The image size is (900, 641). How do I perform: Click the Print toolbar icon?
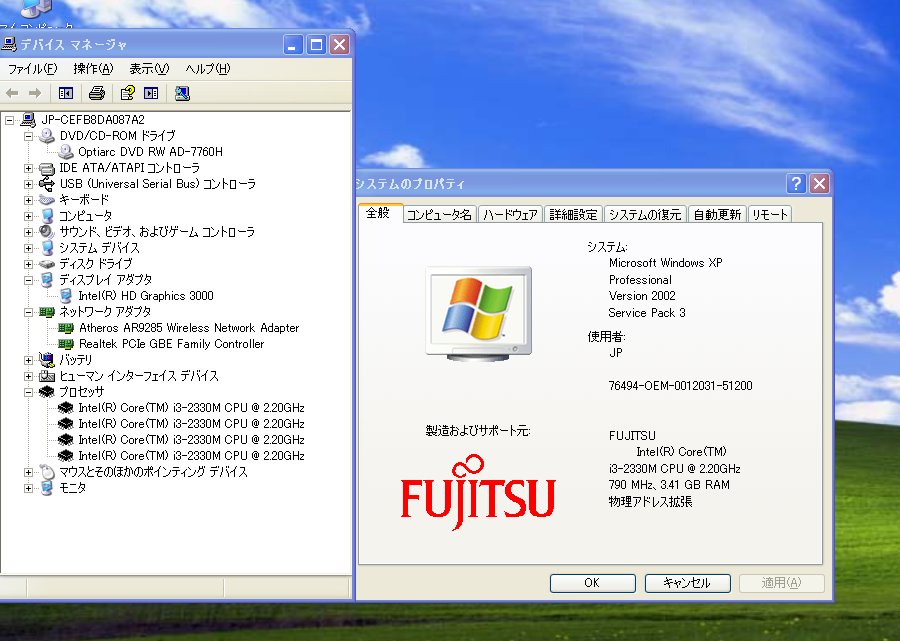pyautogui.click(x=96, y=93)
